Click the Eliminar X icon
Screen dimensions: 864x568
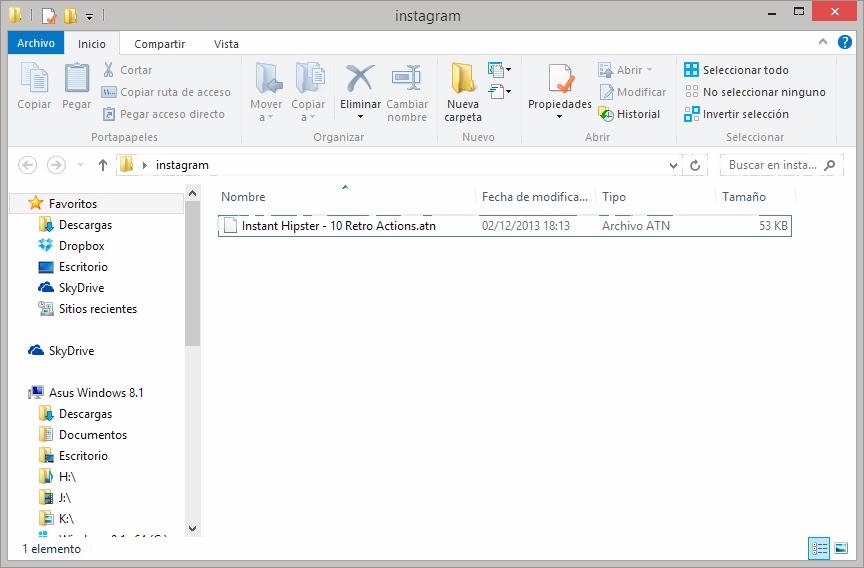click(x=360, y=78)
